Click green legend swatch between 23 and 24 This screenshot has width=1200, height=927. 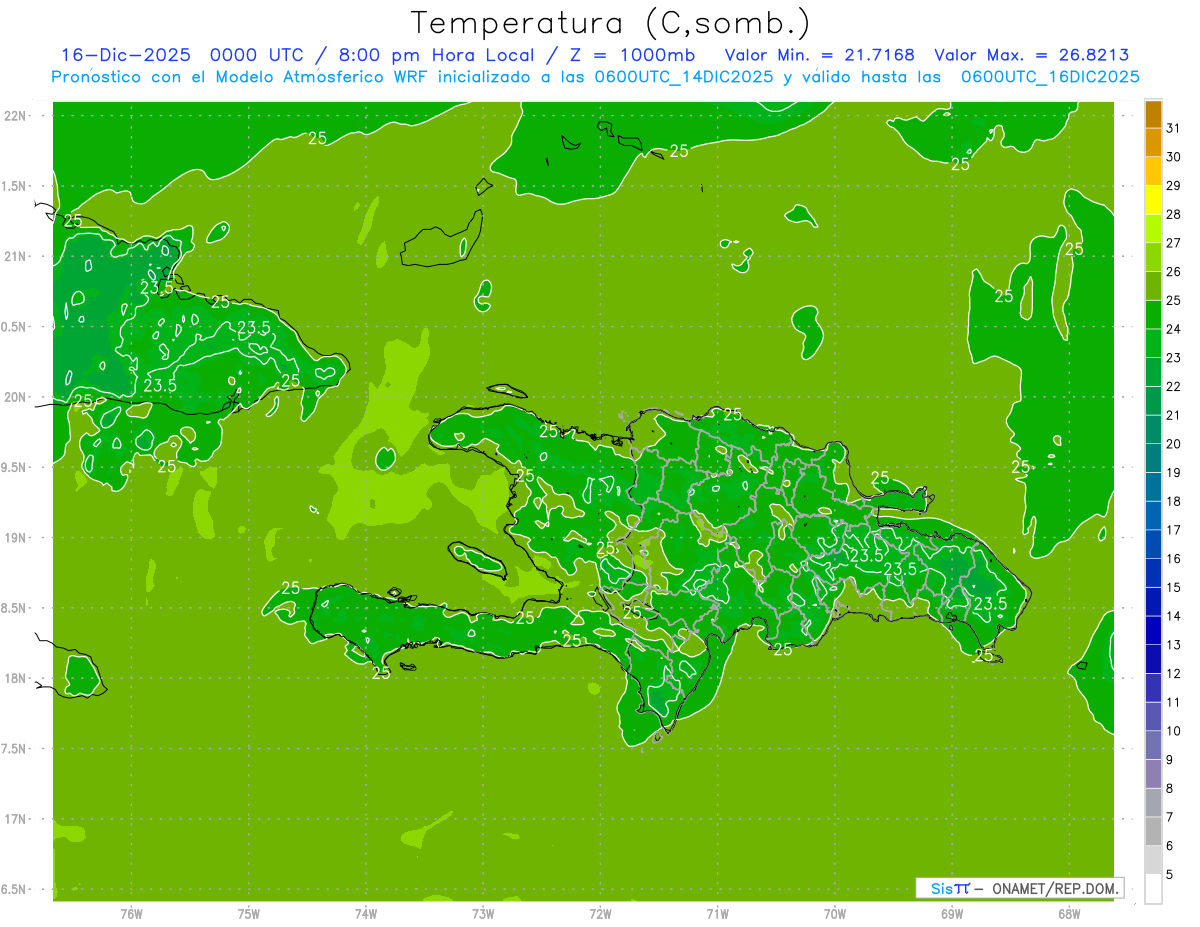[x=1153, y=344]
